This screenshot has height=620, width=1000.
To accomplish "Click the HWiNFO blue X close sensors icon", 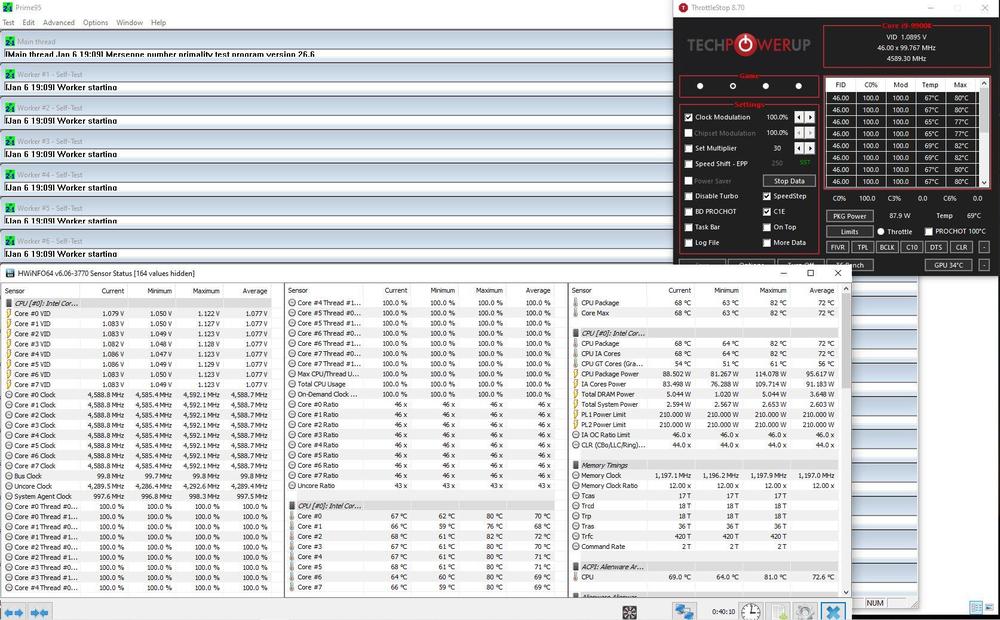I will (833, 611).
